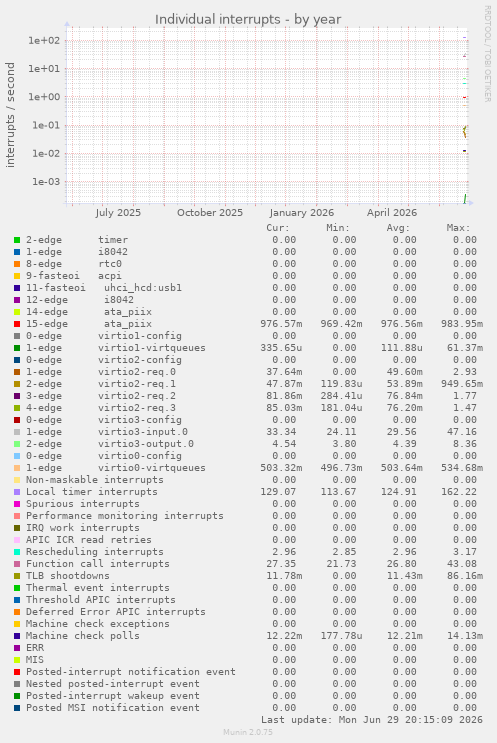Click the pink Function call interrupts swatch
The image size is (497, 743).
(x=17, y=564)
